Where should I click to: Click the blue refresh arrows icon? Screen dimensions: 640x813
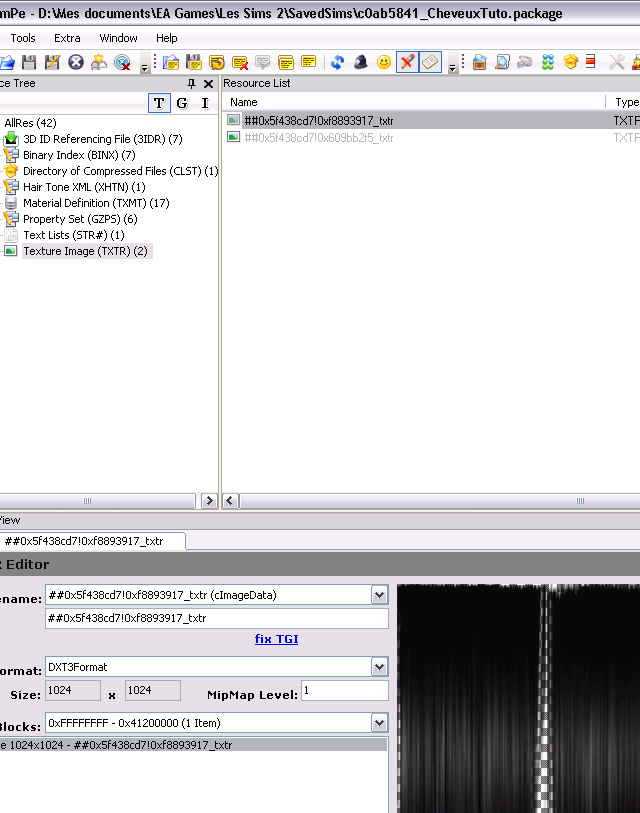tap(338, 62)
